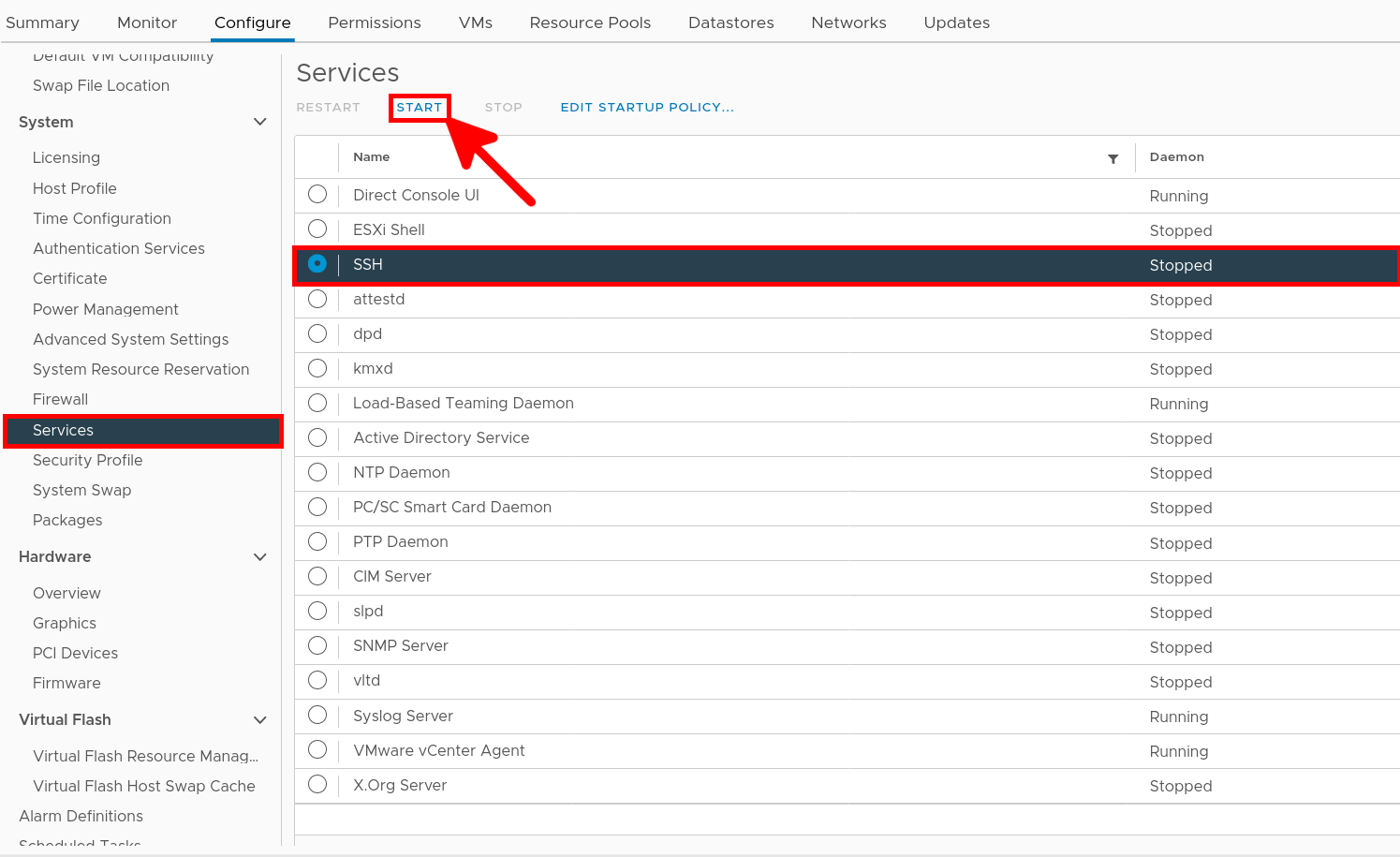Select the SSH service radio button
1400x857 pixels.
click(317, 264)
